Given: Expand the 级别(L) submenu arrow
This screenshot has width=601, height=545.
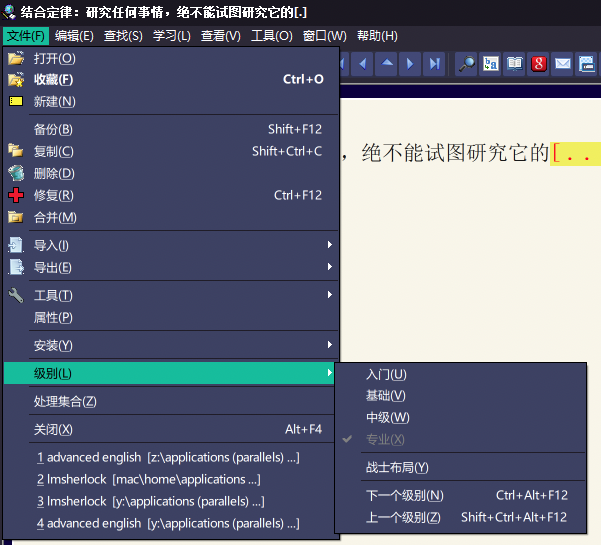Looking at the screenshot, I should 330,373.
